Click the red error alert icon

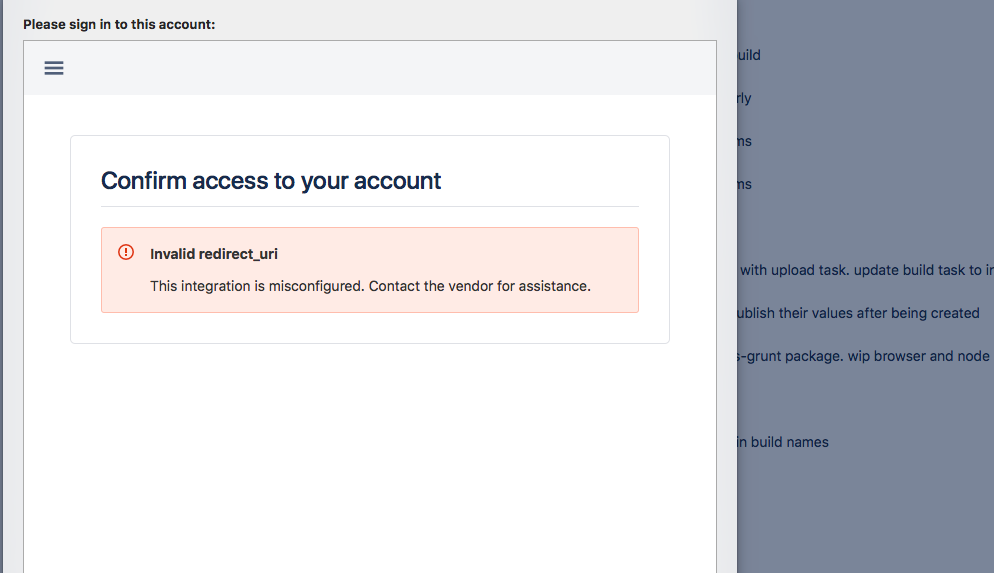126,252
